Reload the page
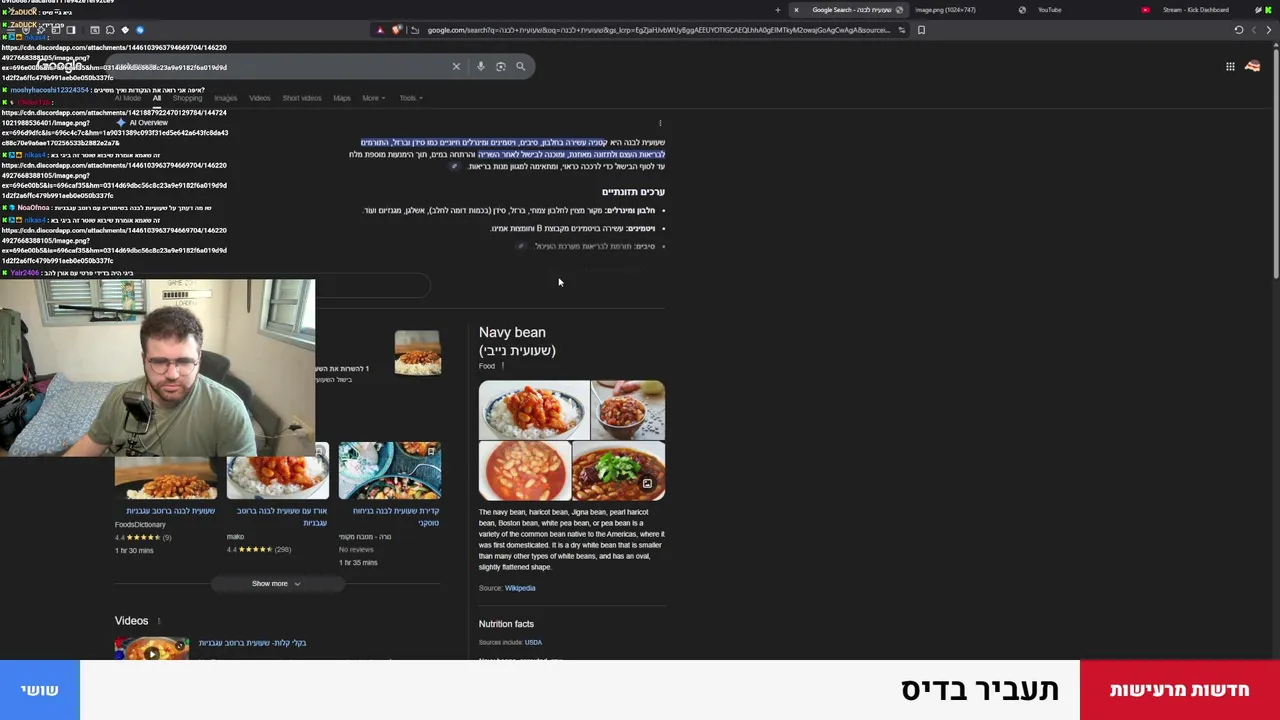This screenshot has height=720, width=1280. (x=1239, y=30)
